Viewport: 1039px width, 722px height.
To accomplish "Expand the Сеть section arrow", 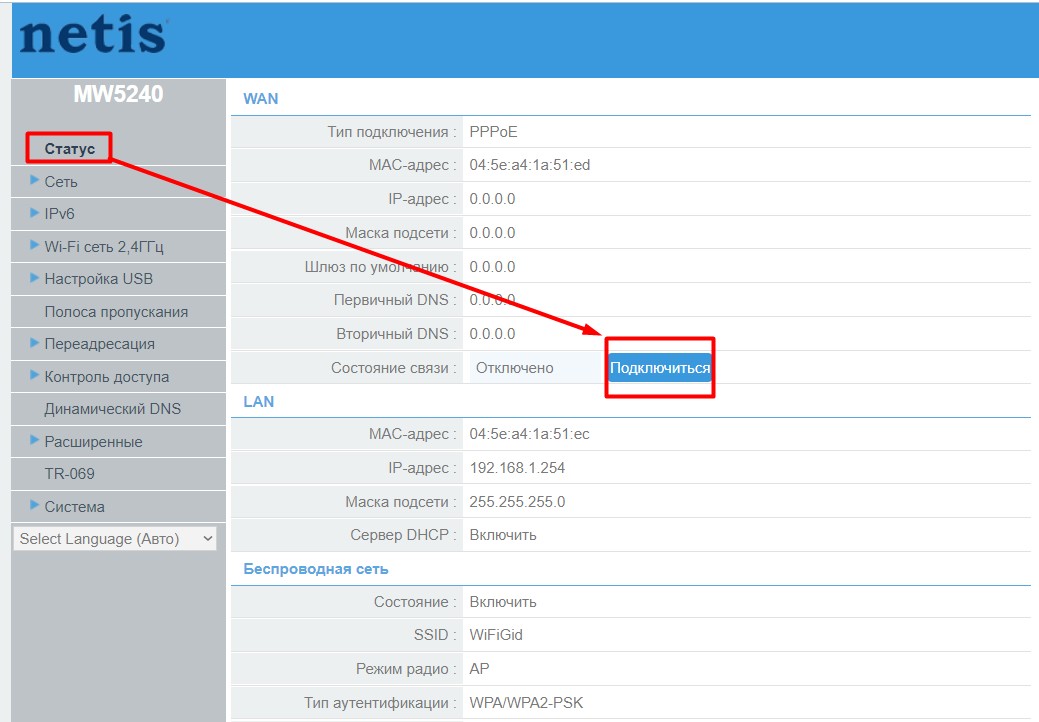I will coord(34,180).
